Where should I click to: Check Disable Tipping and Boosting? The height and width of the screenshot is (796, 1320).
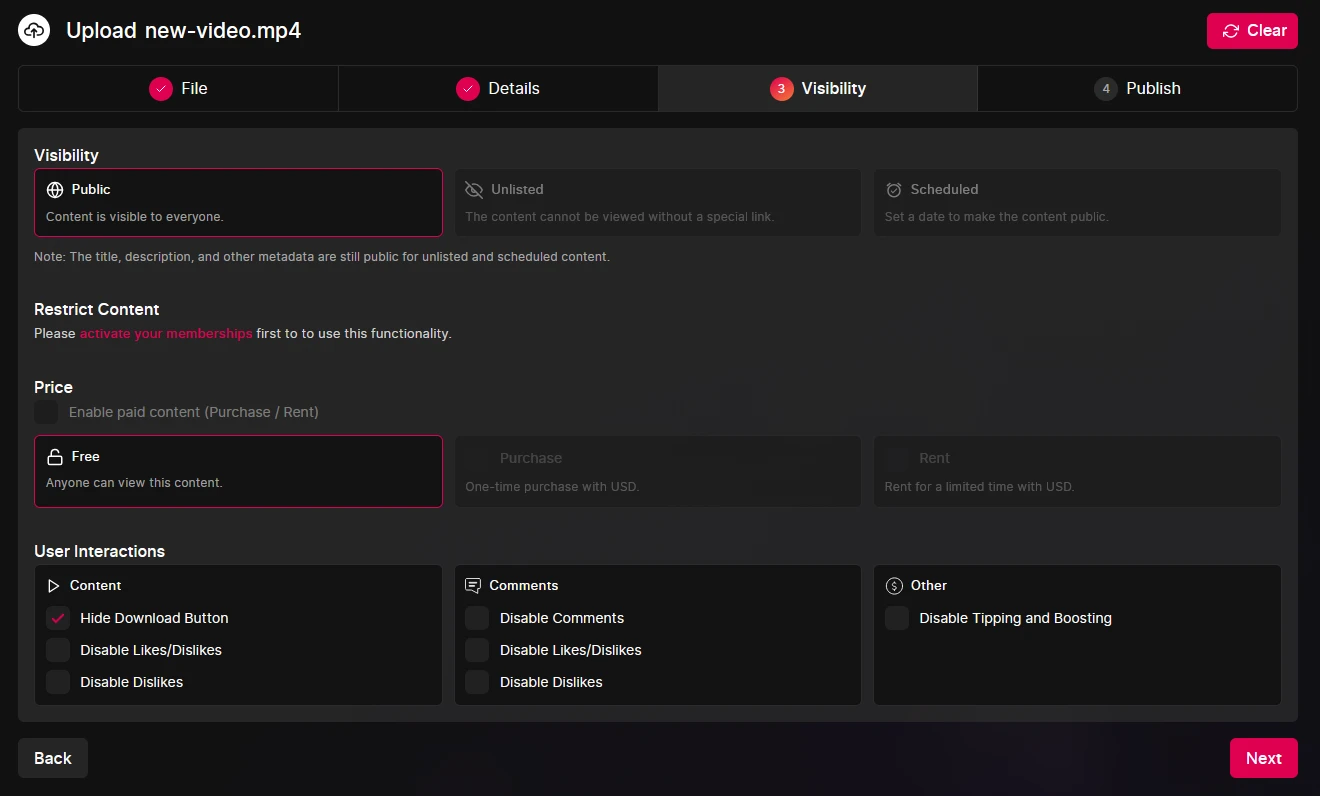pos(897,618)
